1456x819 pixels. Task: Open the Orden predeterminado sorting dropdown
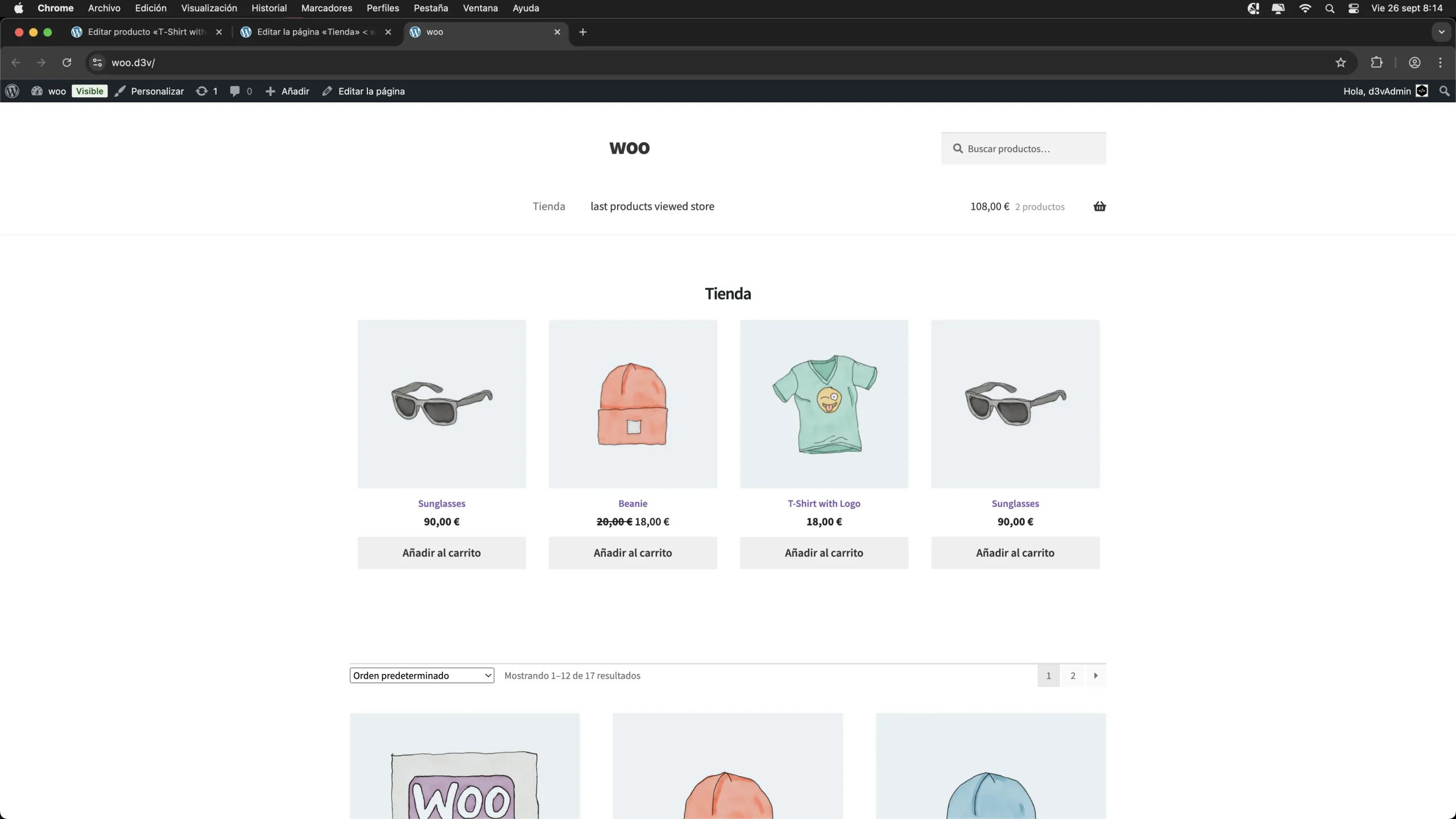(422, 676)
